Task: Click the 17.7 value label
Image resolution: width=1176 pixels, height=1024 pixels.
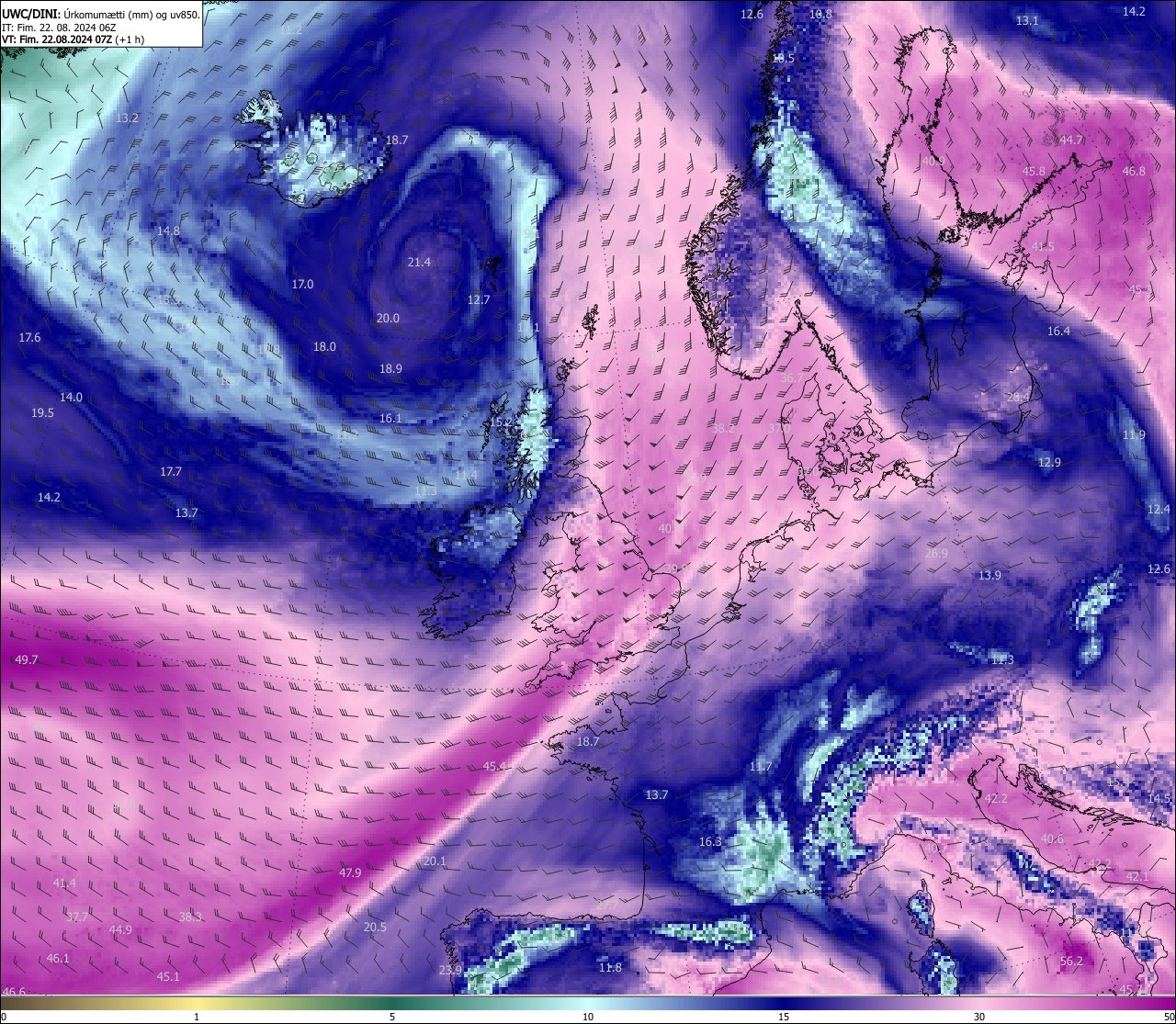Action: tap(171, 471)
